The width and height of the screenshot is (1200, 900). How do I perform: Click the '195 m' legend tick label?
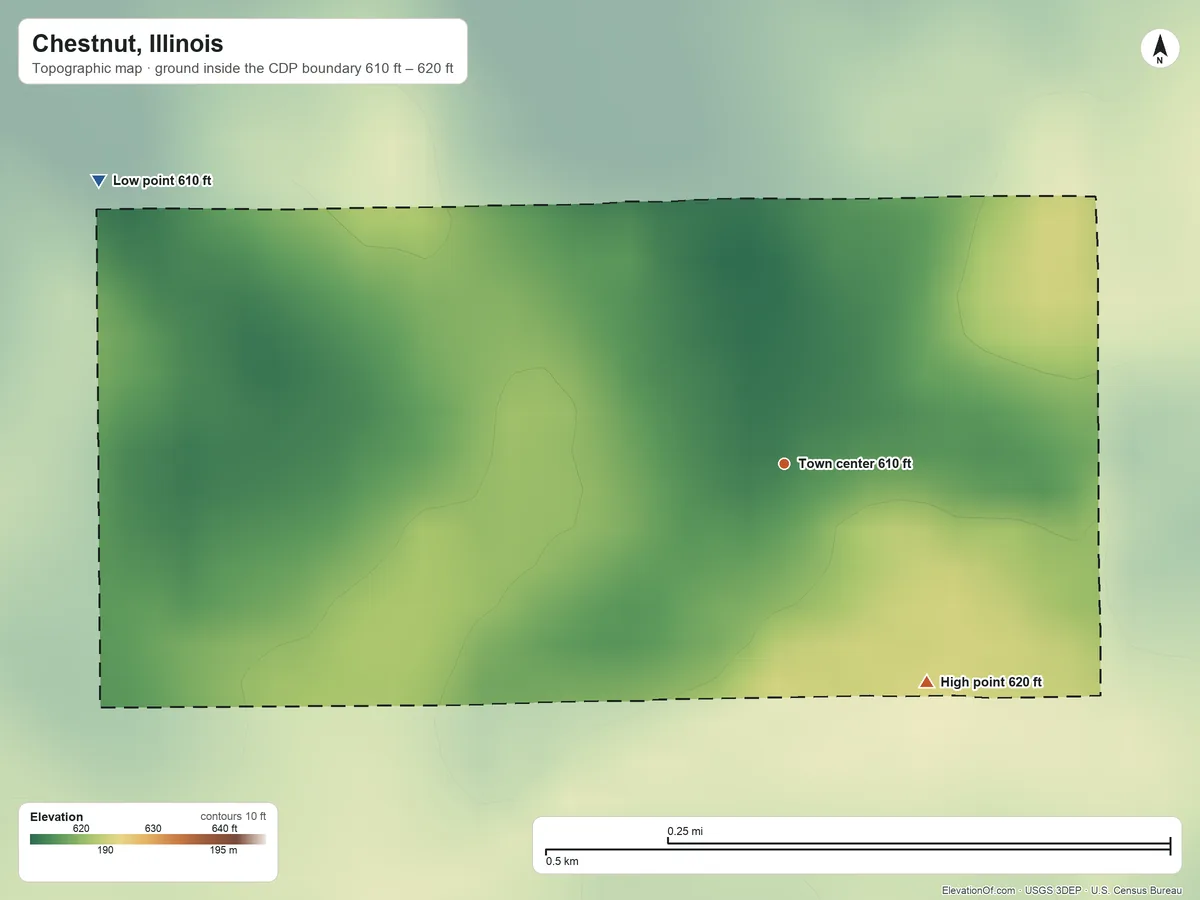tap(225, 851)
